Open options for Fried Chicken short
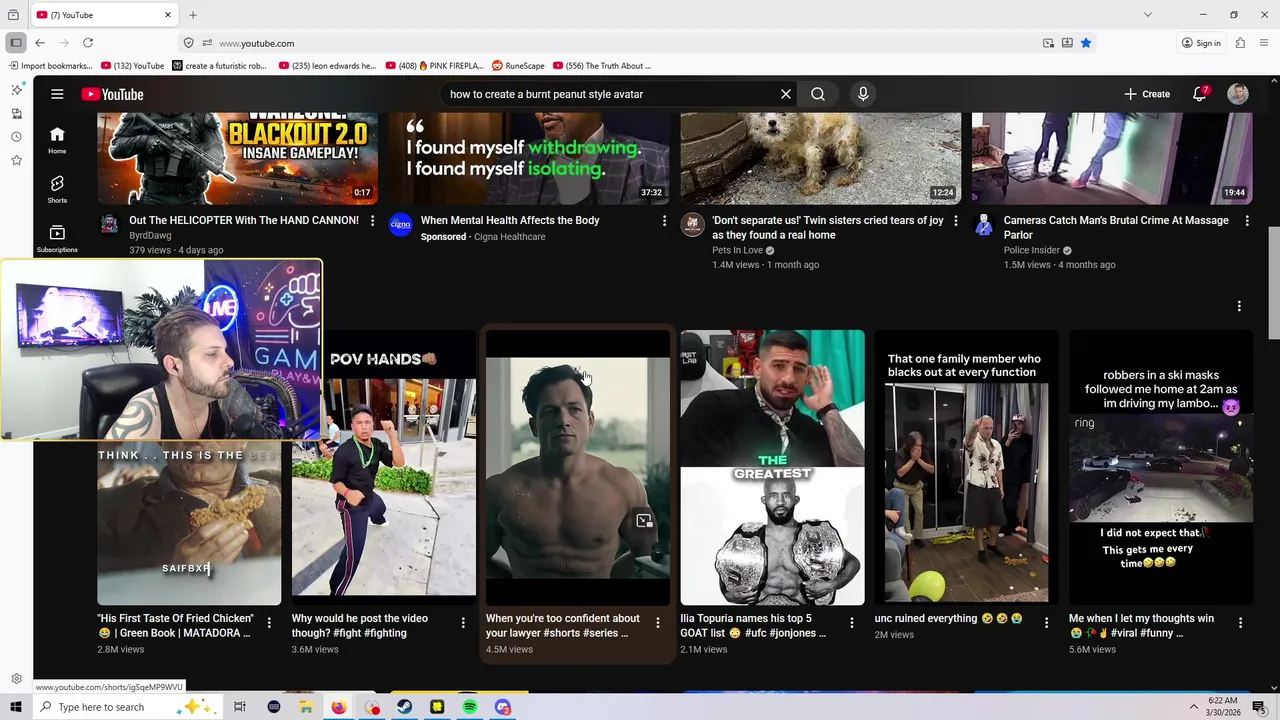The height and width of the screenshot is (720, 1280). click(269, 623)
